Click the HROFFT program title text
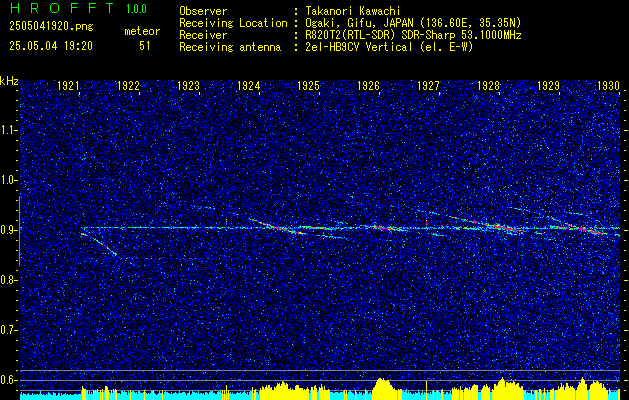The image size is (629, 400). coord(62,8)
